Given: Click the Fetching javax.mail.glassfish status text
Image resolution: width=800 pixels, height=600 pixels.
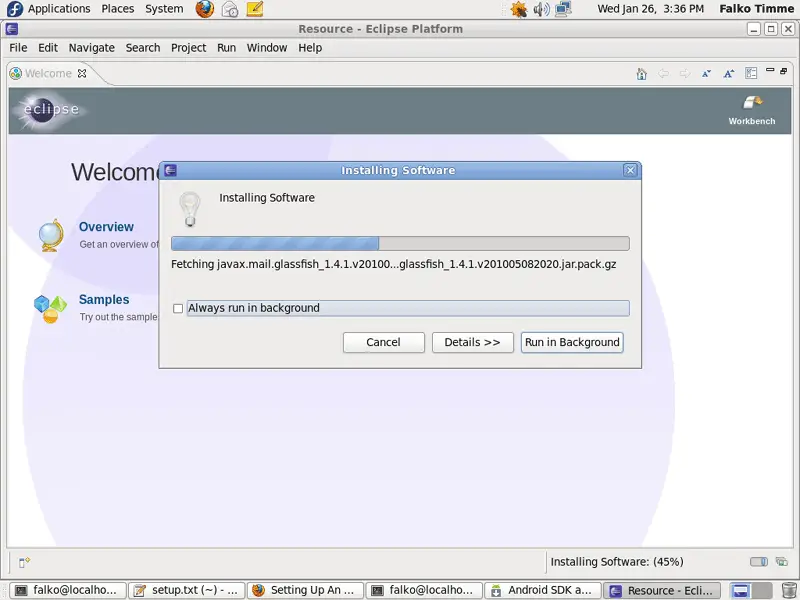Looking at the screenshot, I should [393, 264].
